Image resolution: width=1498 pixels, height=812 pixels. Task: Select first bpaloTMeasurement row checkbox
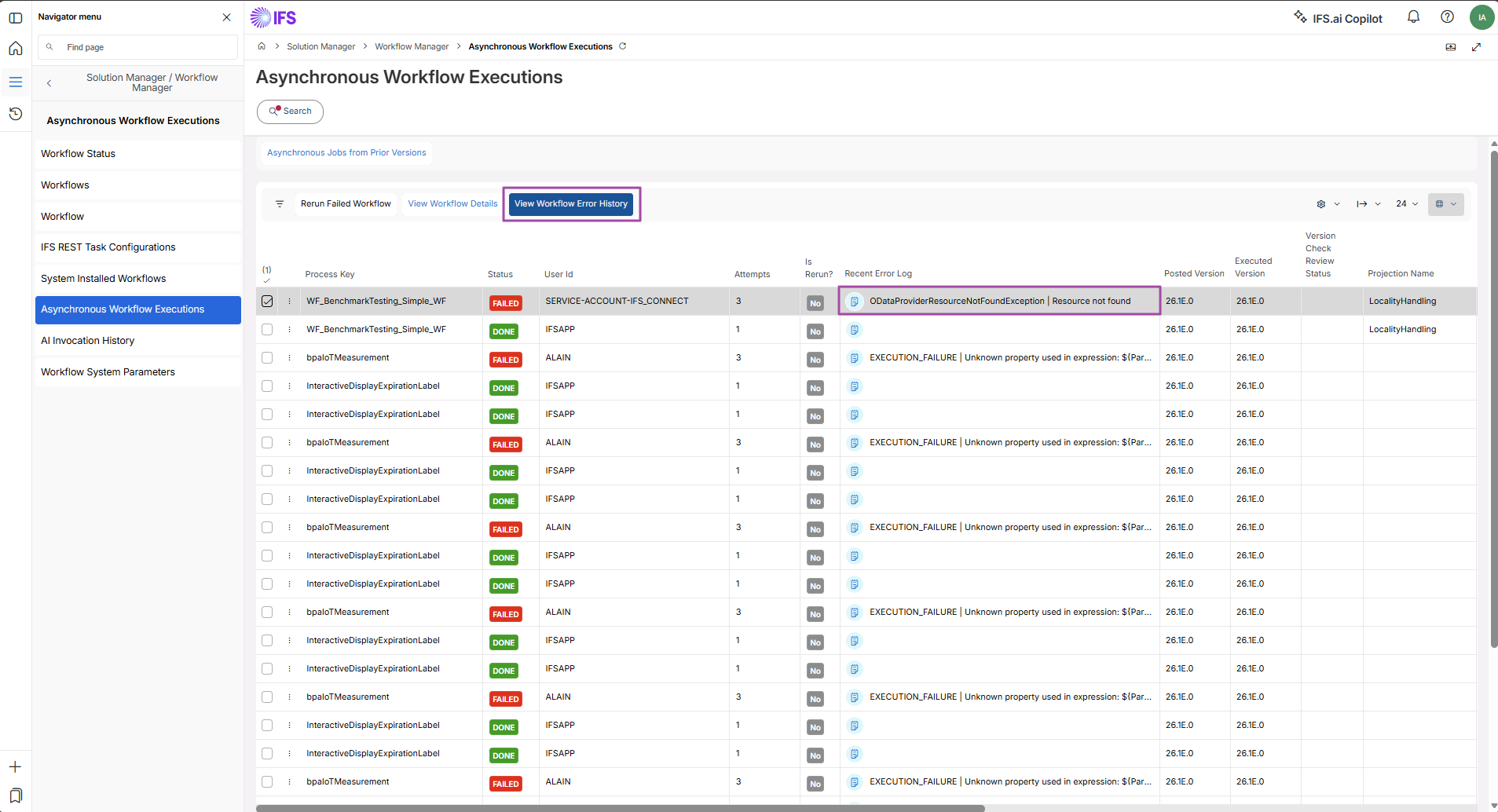coord(267,358)
